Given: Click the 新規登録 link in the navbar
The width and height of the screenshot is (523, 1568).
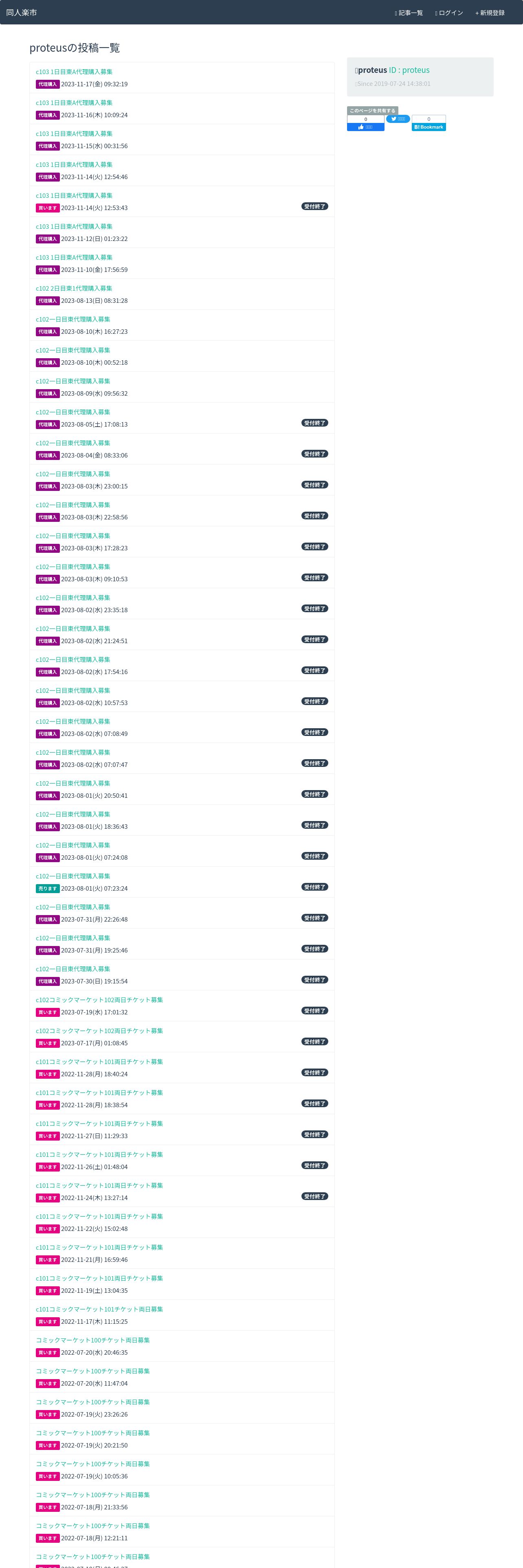Looking at the screenshot, I should coord(490,13).
